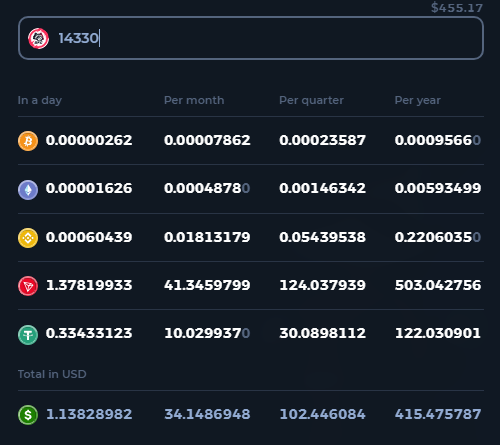
Task: Select USD daily total 1.13828982
Action: click(89, 414)
